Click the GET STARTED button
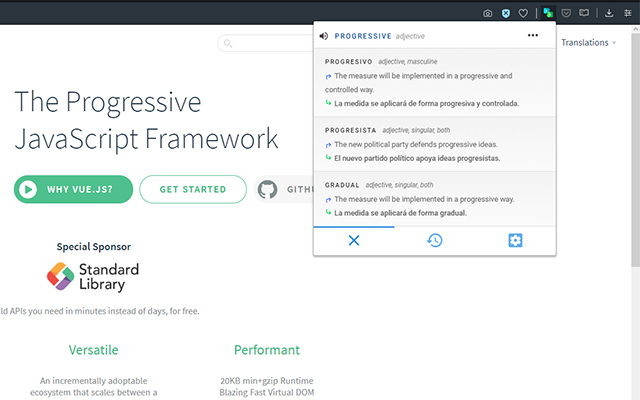The width and height of the screenshot is (640, 400). pos(193,189)
